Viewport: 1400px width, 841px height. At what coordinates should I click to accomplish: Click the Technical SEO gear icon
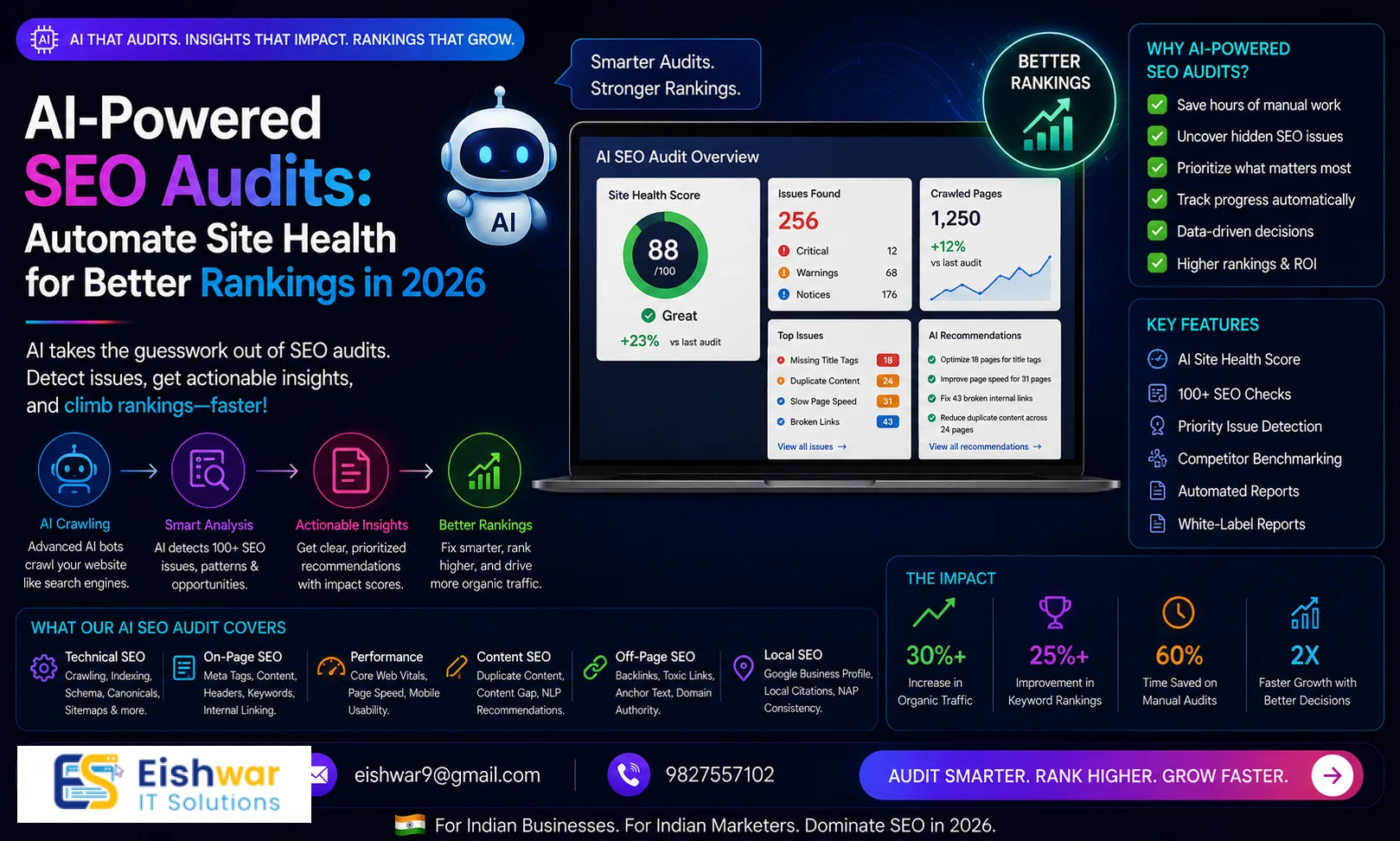(44, 668)
